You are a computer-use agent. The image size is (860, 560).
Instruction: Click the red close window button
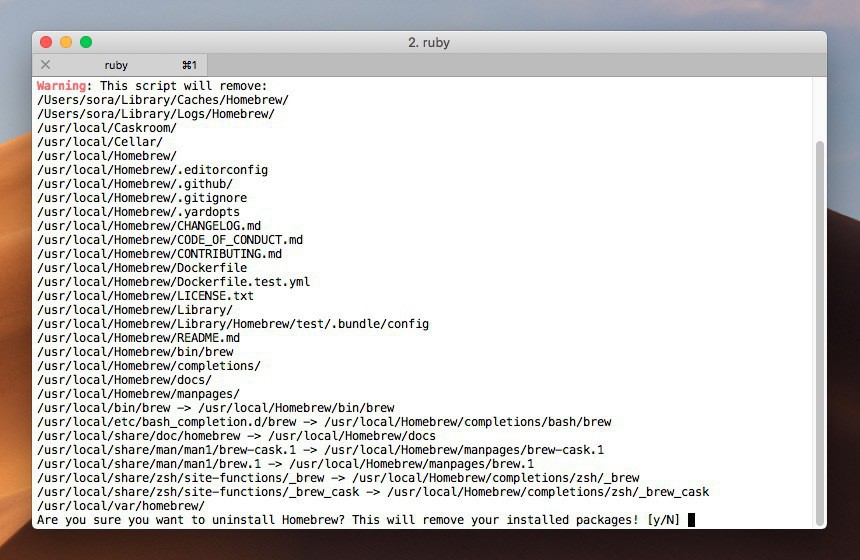pos(46,42)
